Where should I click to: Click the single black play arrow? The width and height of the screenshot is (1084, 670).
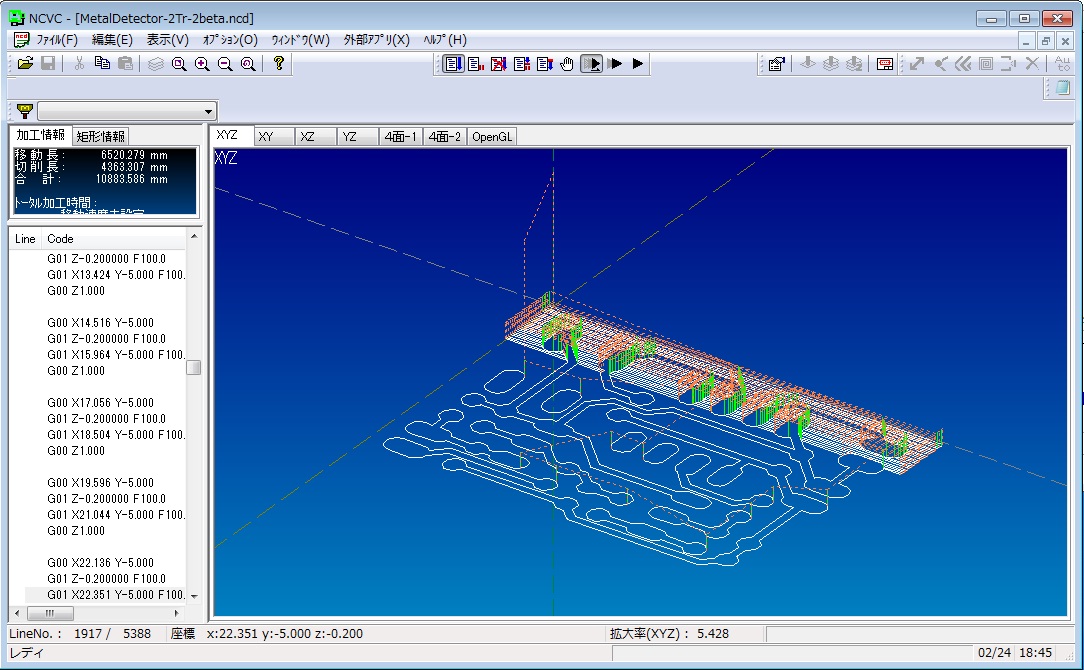(x=639, y=64)
